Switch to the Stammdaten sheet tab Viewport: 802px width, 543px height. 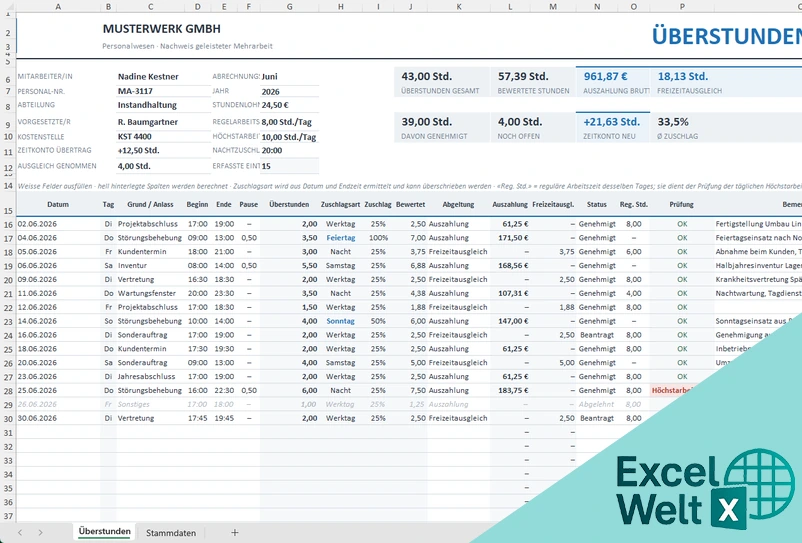171,533
